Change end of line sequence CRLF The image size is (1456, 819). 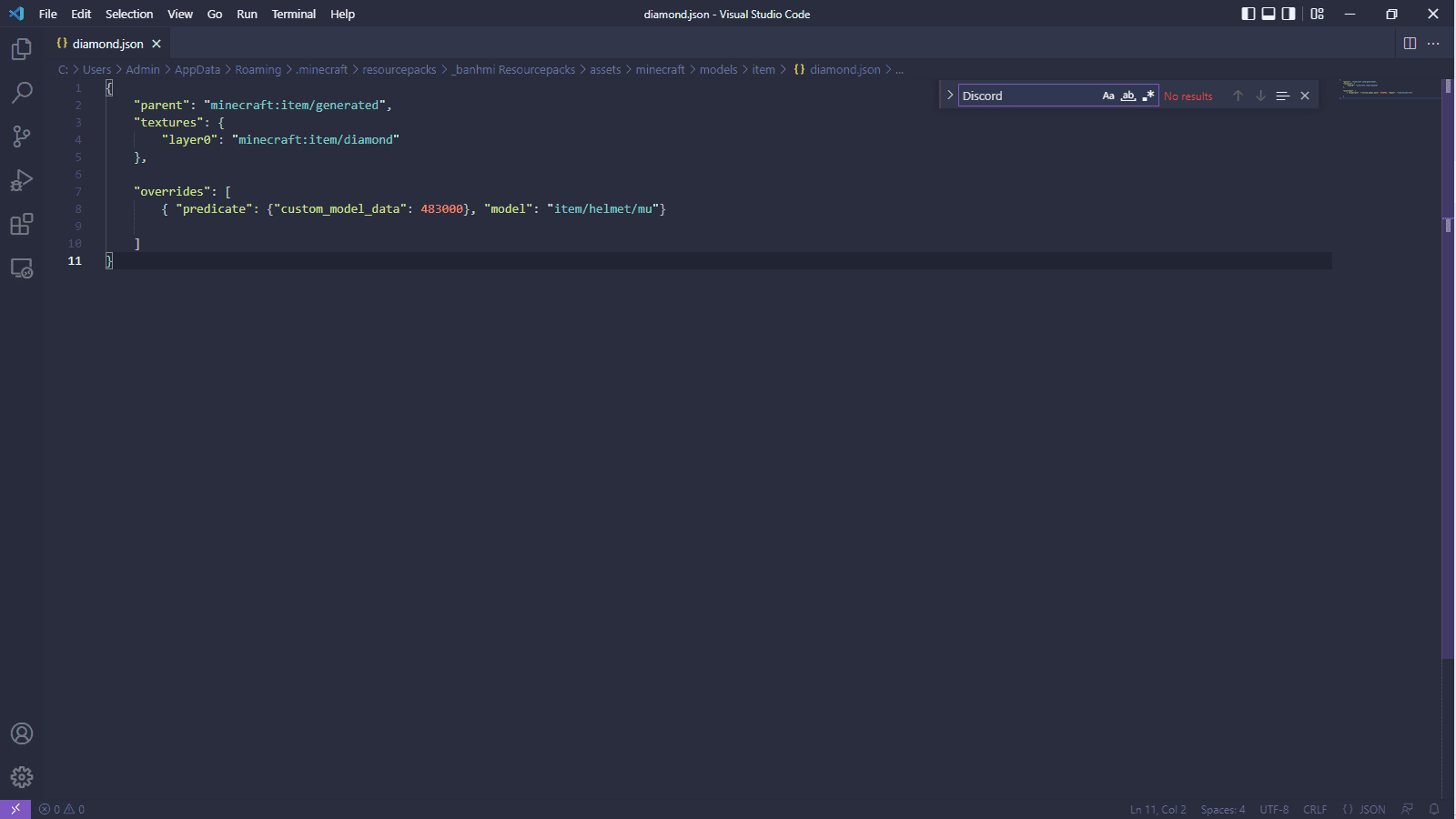tap(1315, 809)
